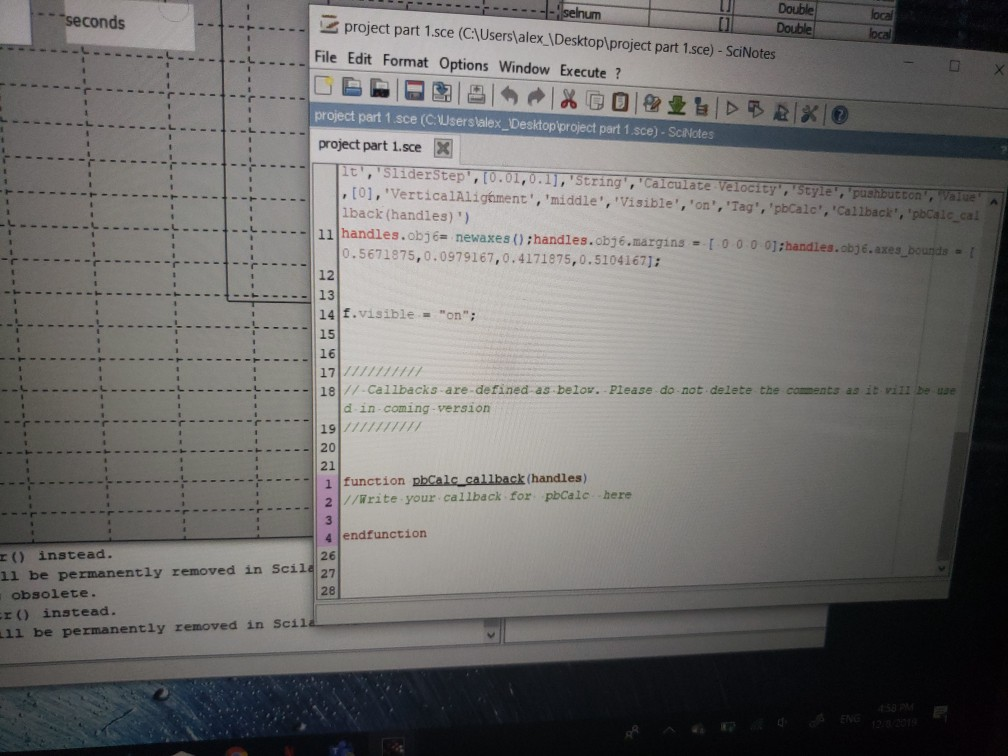Click the endfunction keyword on line 4
Screen dimensions: 1008x756
click(384, 534)
